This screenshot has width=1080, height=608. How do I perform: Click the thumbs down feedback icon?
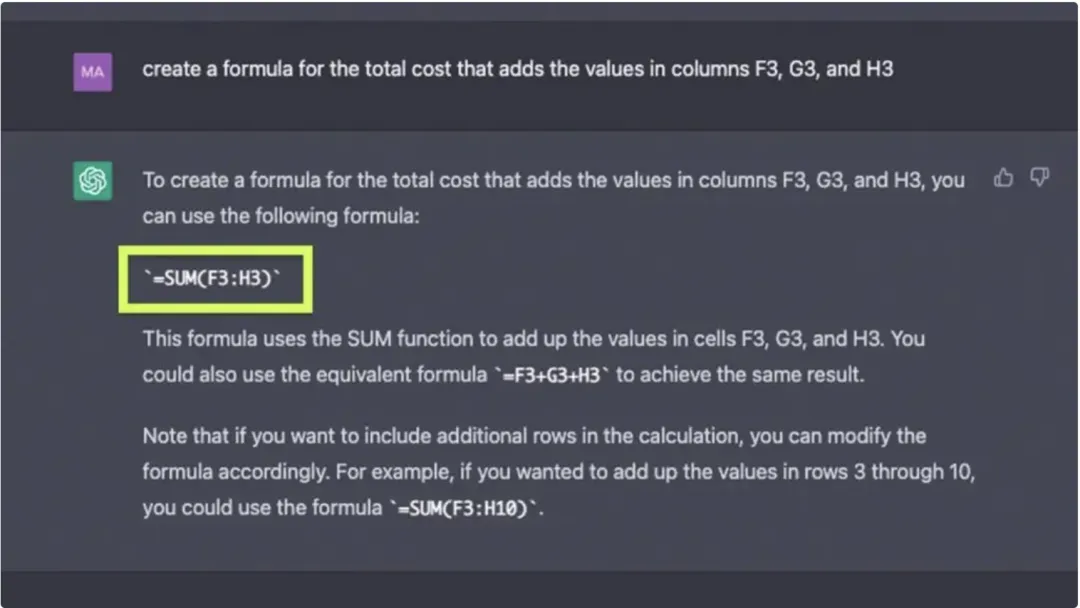pos(1040,178)
